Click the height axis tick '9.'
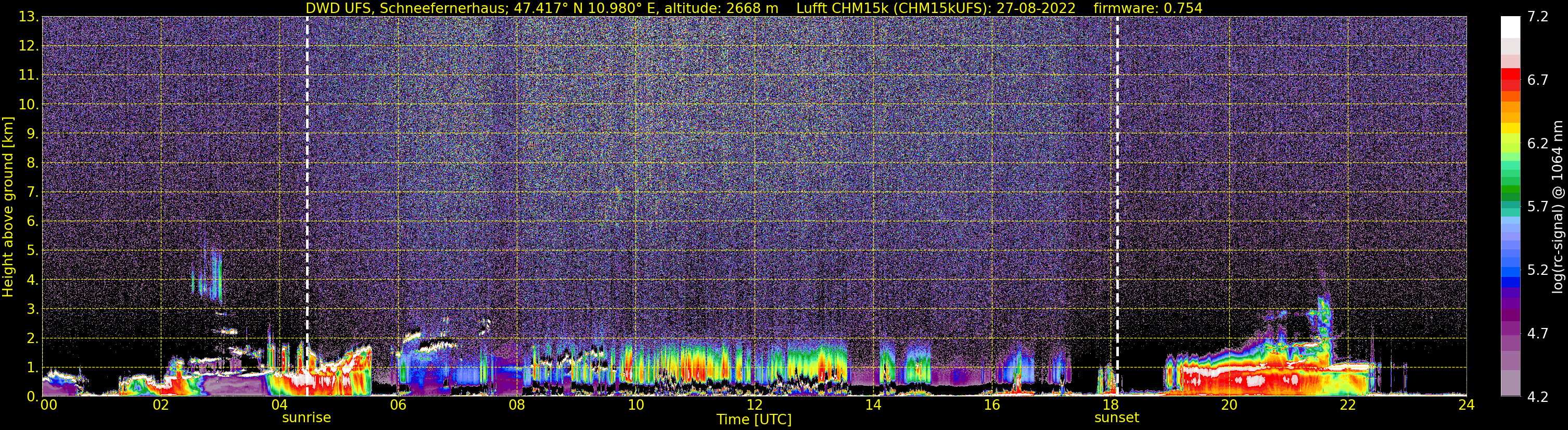 (32, 134)
